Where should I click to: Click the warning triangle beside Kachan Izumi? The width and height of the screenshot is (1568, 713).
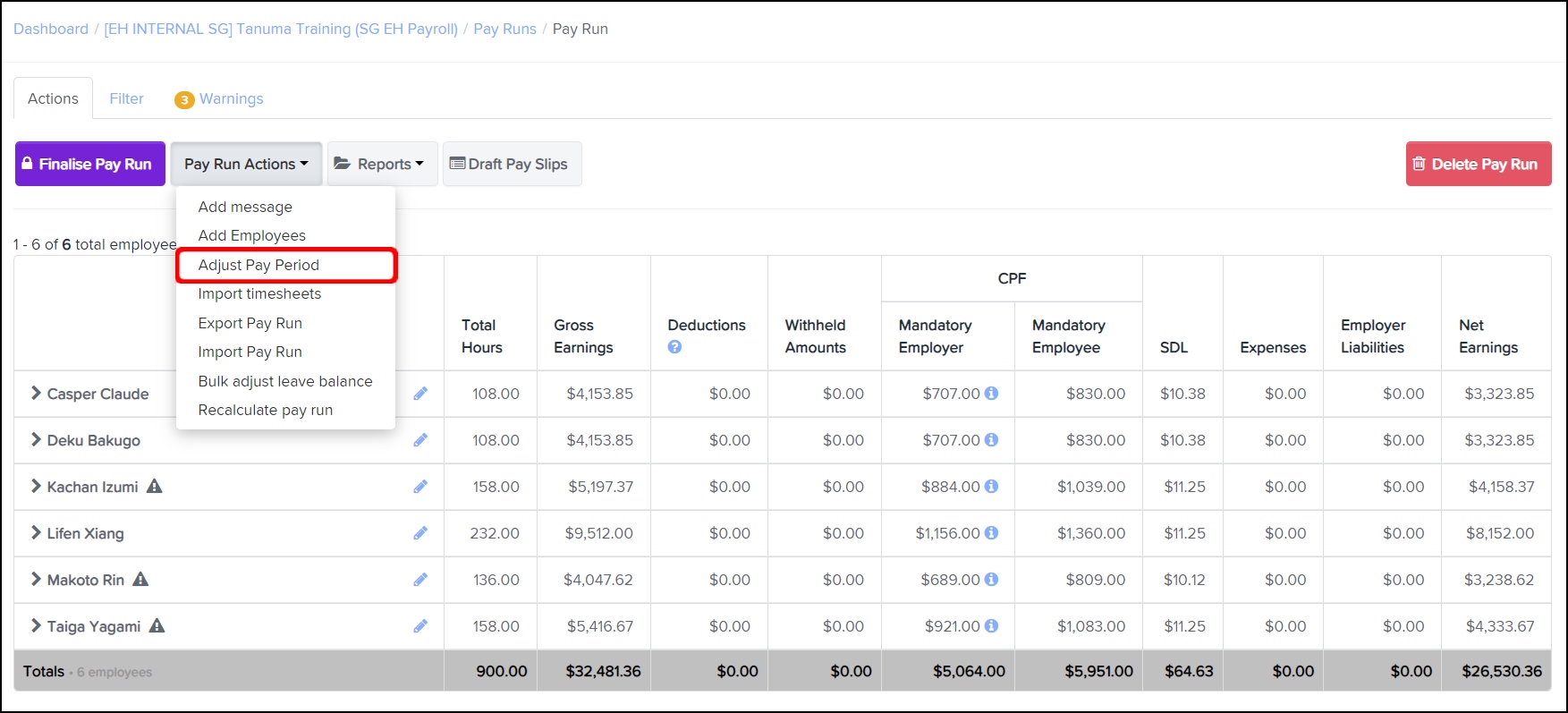point(155,487)
